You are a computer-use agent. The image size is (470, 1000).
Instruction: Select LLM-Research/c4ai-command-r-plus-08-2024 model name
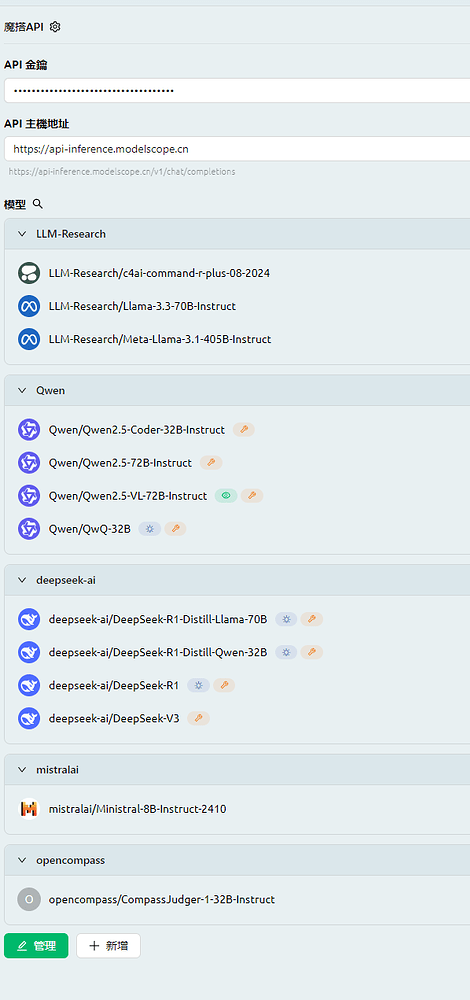[159, 273]
